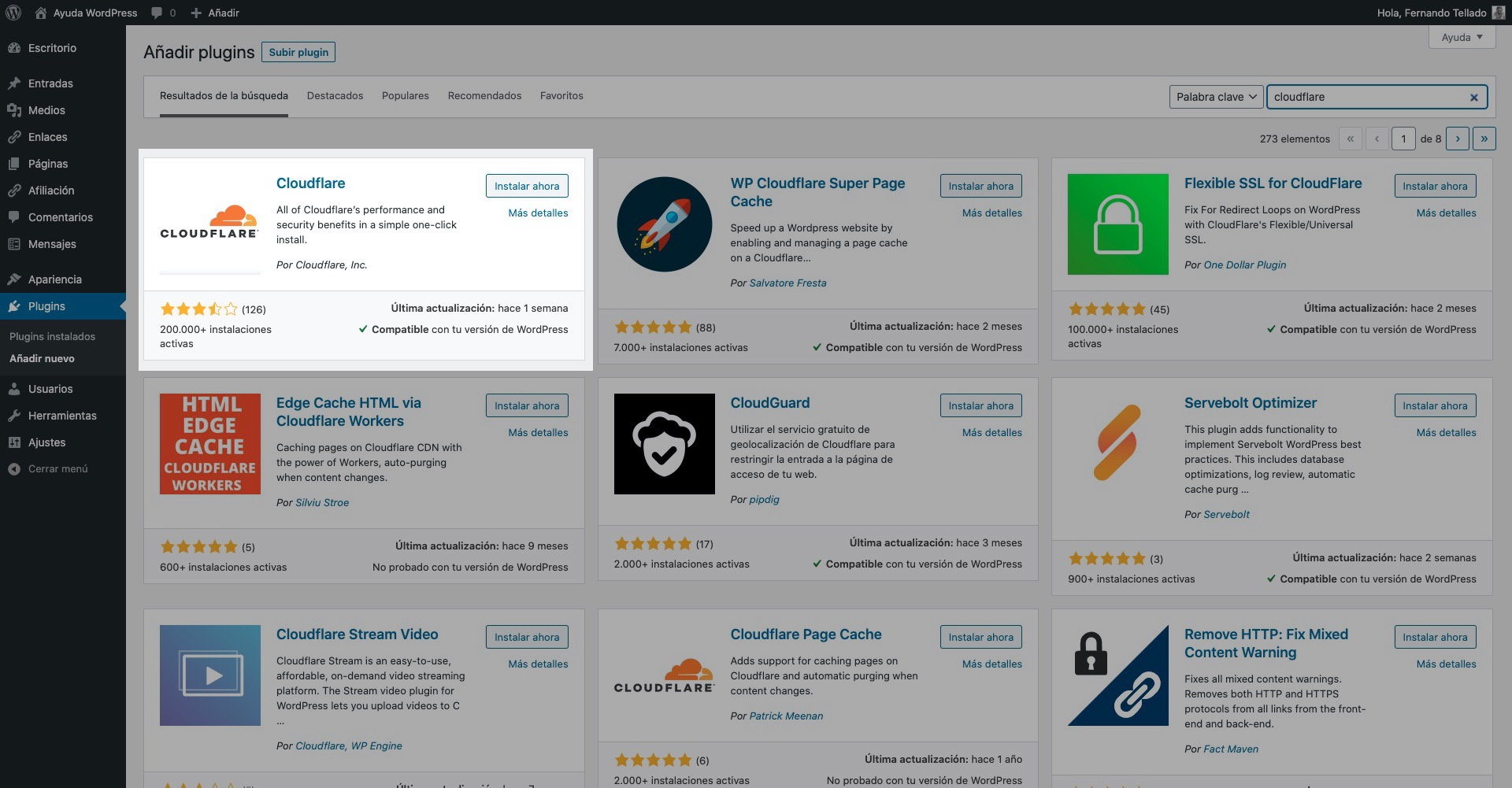Open the comments bubble icon in admin bar

(157, 13)
